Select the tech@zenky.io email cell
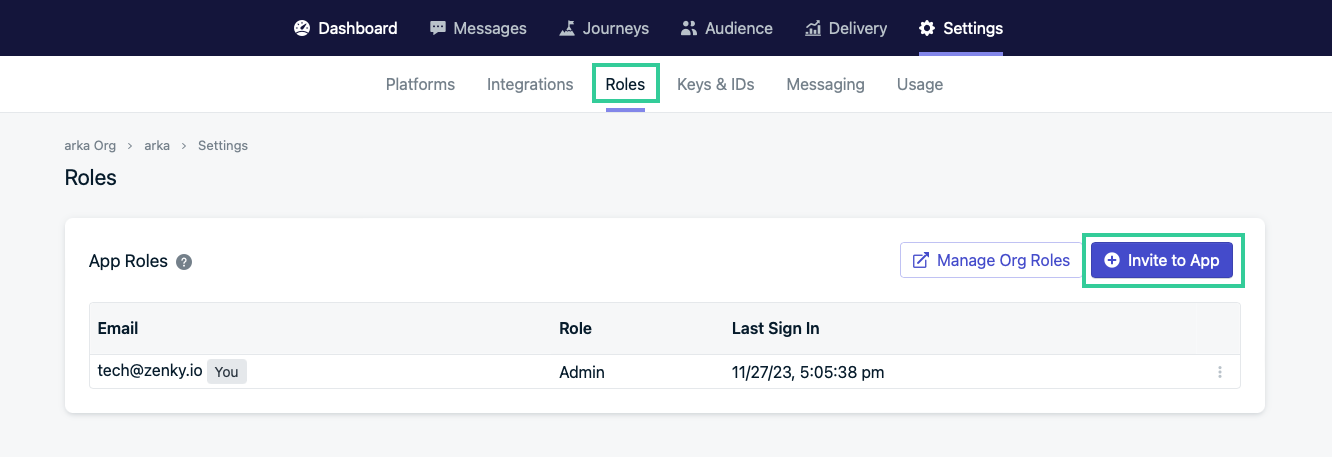1332x457 pixels. point(150,371)
